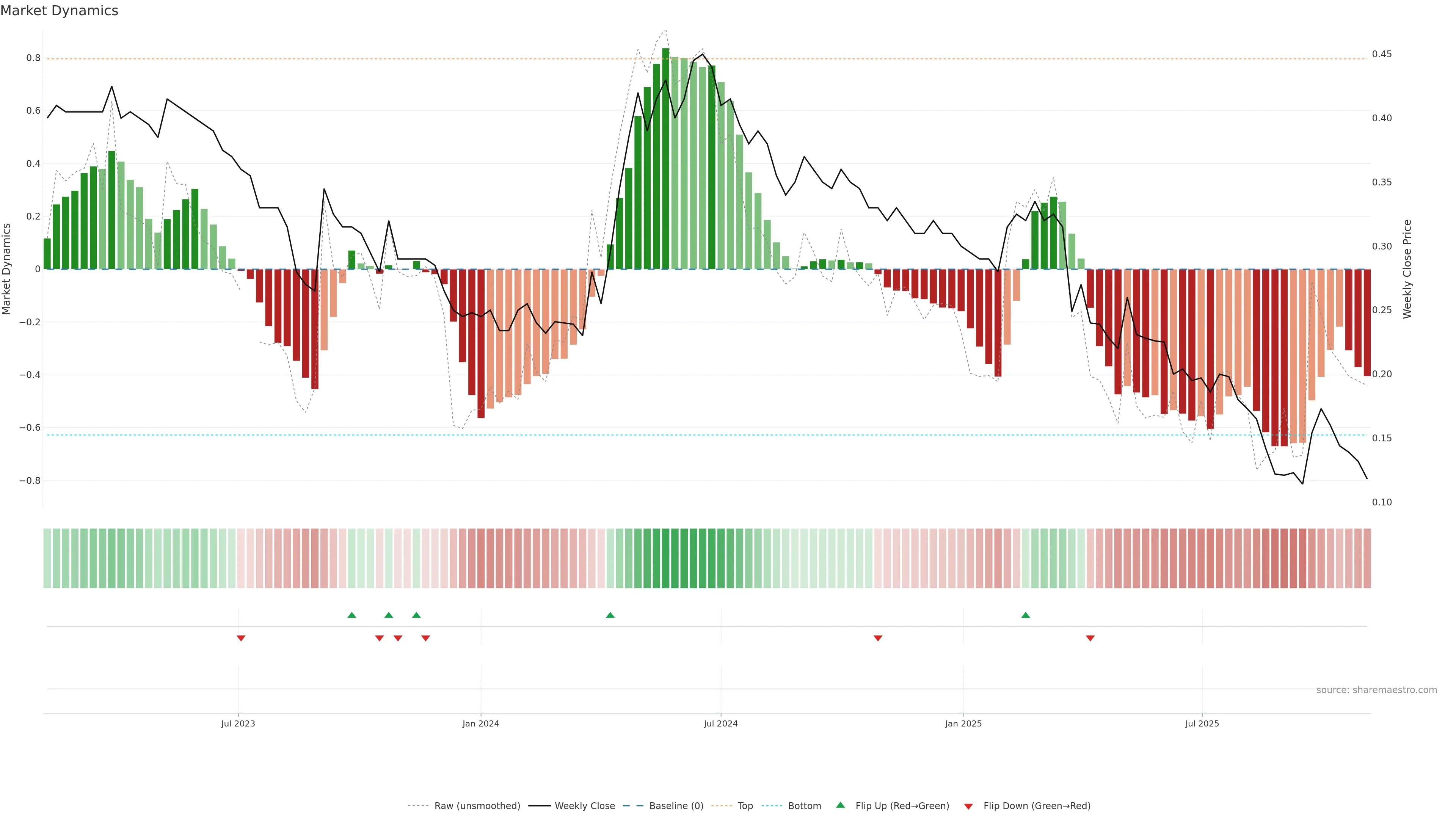The height and width of the screenshot is (819, 1456).
Task: Click the Market Dynamics chart title
Action: tap(60, 11)
